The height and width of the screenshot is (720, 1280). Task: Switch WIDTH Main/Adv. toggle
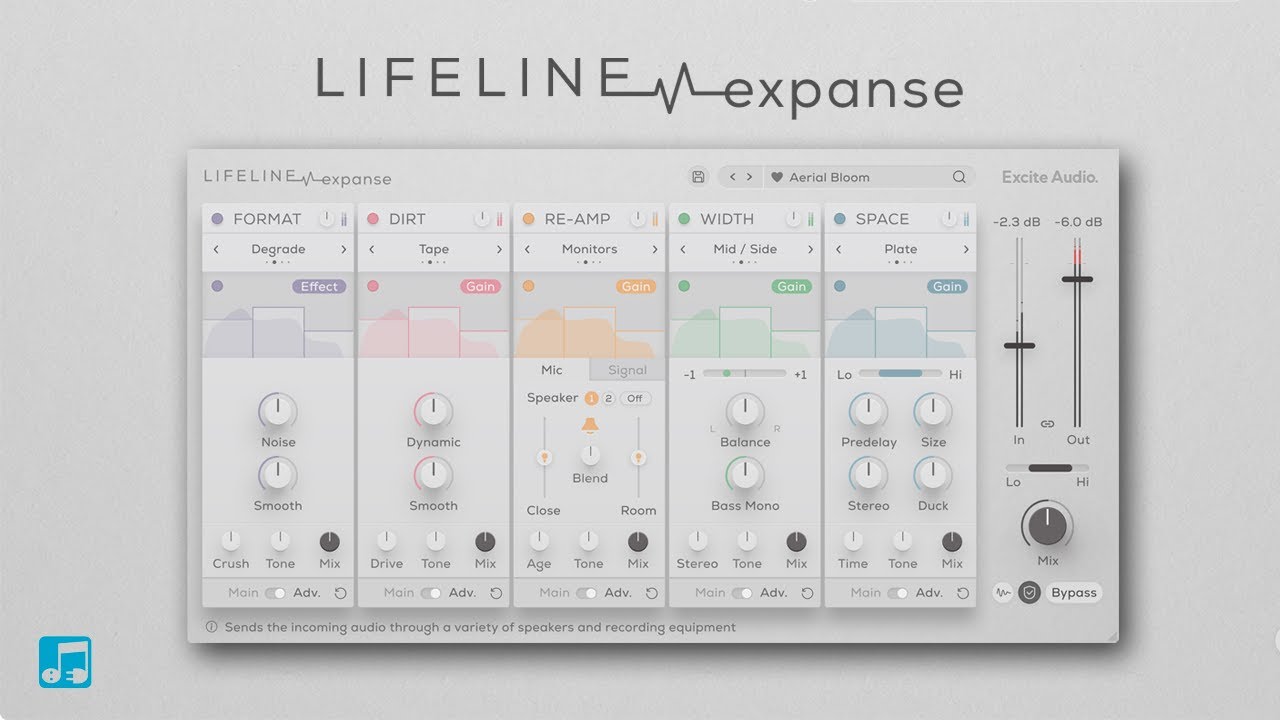[742, 593]
